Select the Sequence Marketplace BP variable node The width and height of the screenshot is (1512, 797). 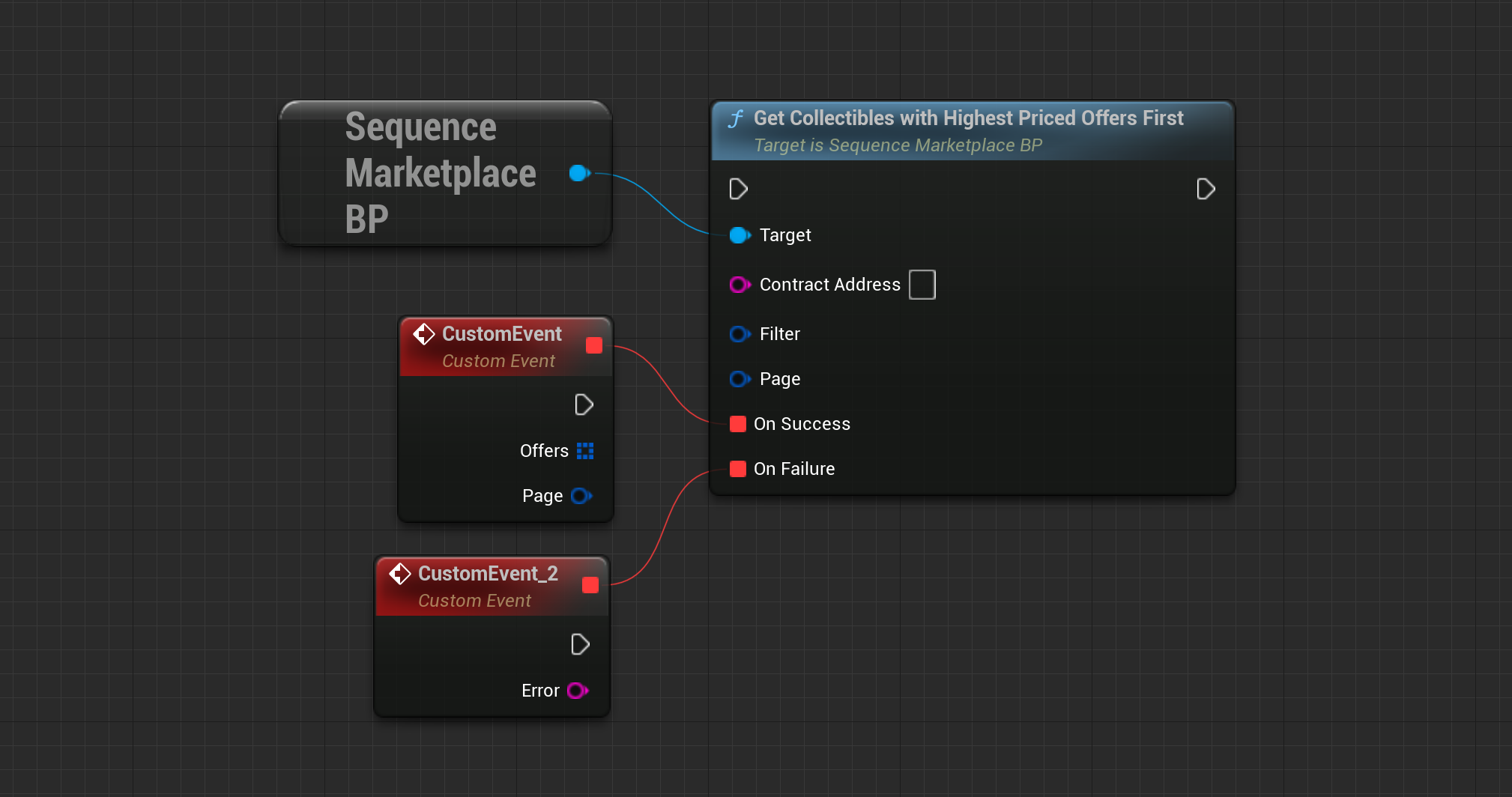(440, 173)
